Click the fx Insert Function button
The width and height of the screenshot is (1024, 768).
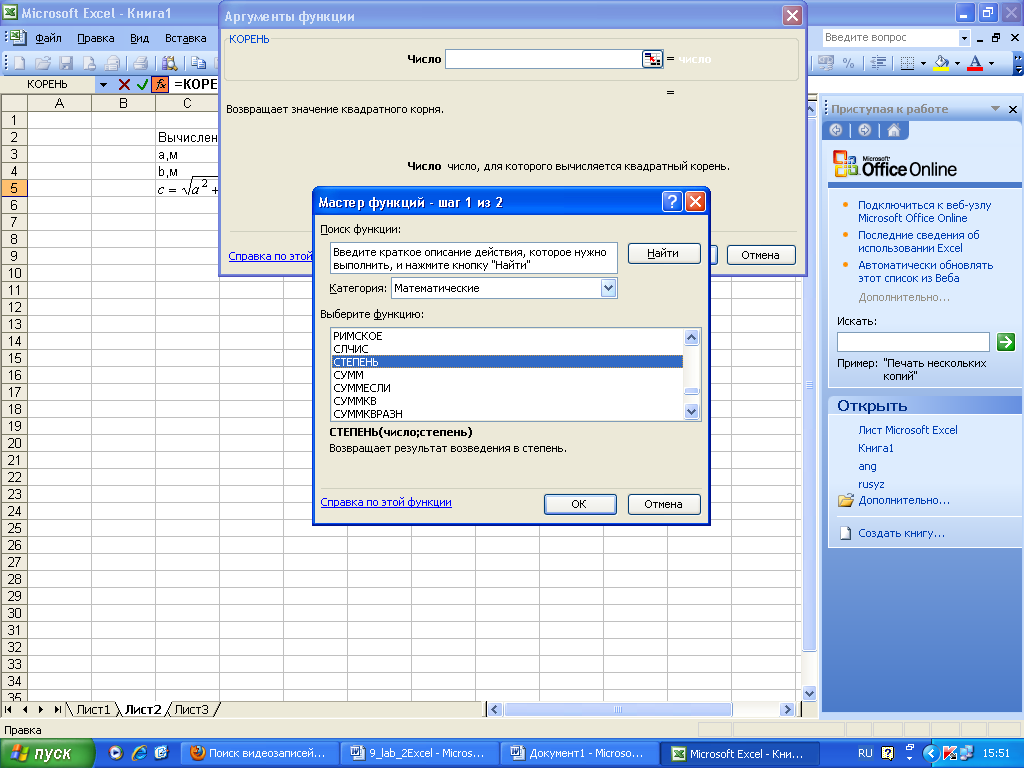161,84
